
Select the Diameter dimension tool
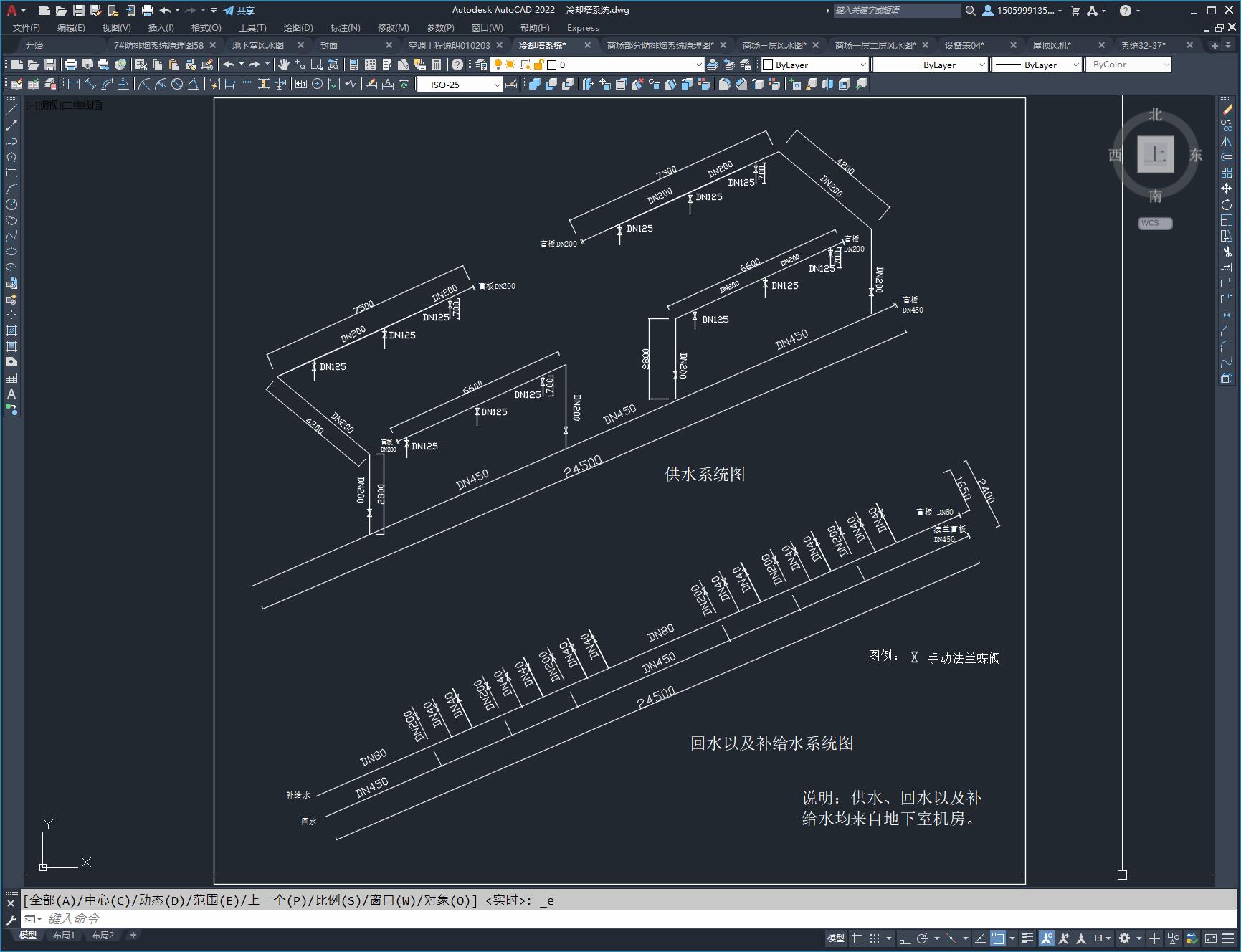pos(177,84)
